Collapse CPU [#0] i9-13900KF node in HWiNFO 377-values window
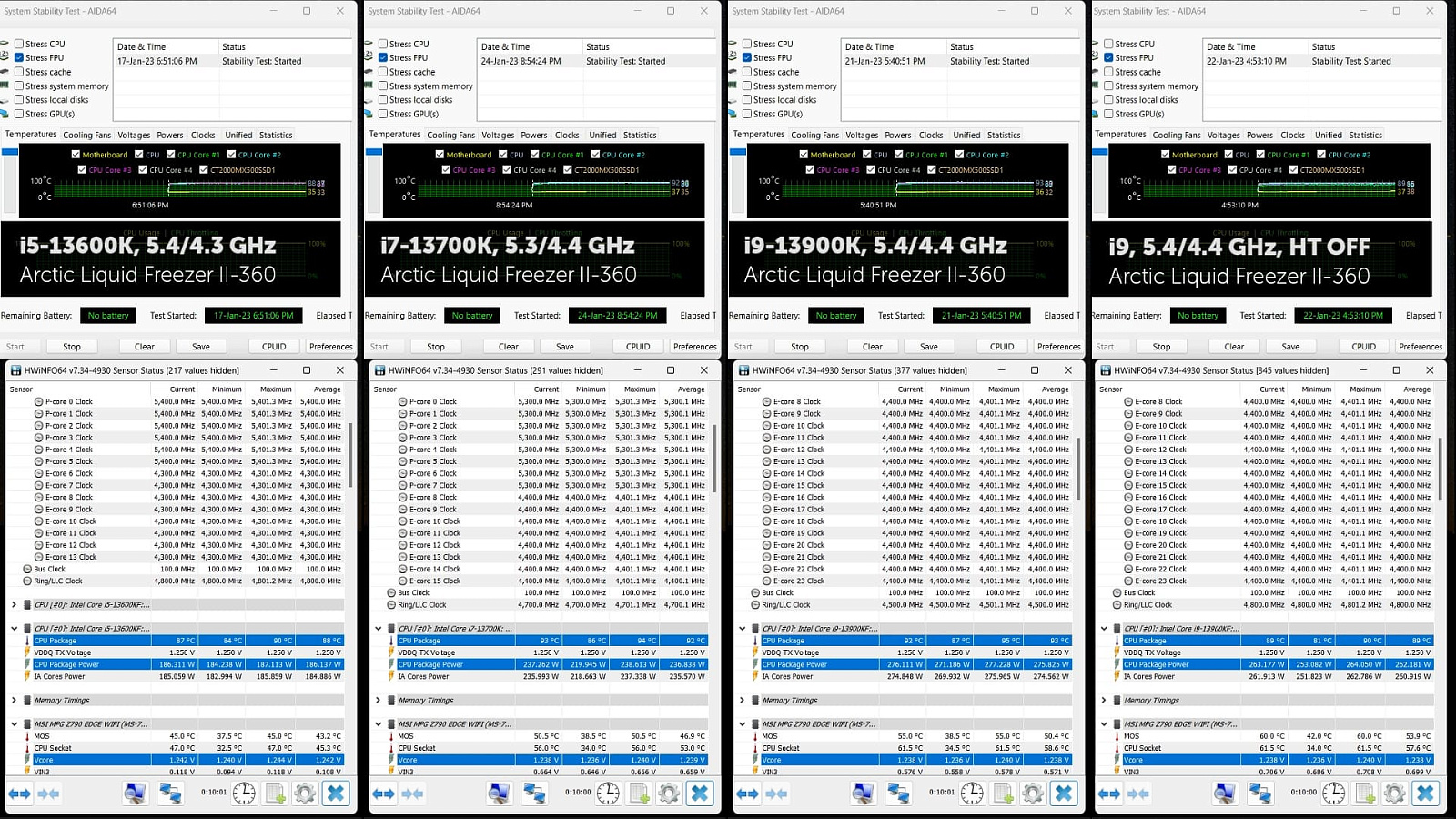Viewport: 1456px width, 819px height. [743, 628]
